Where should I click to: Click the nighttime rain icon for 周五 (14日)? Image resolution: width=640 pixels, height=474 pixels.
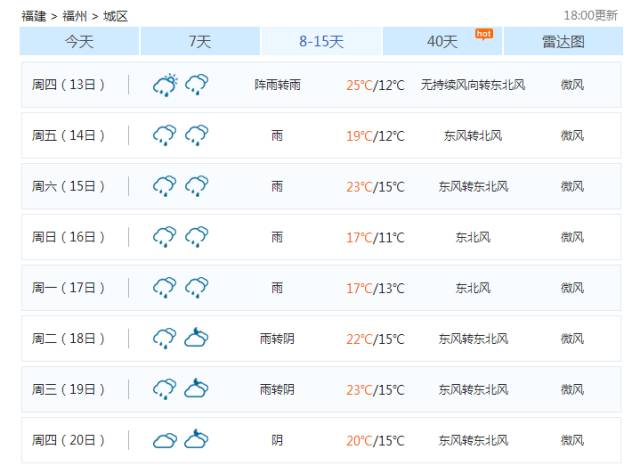coord(197,135)
